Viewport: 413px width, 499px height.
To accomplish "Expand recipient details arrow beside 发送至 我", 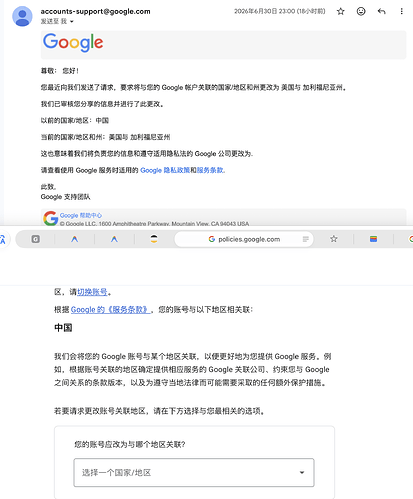I will click(72, 22).
